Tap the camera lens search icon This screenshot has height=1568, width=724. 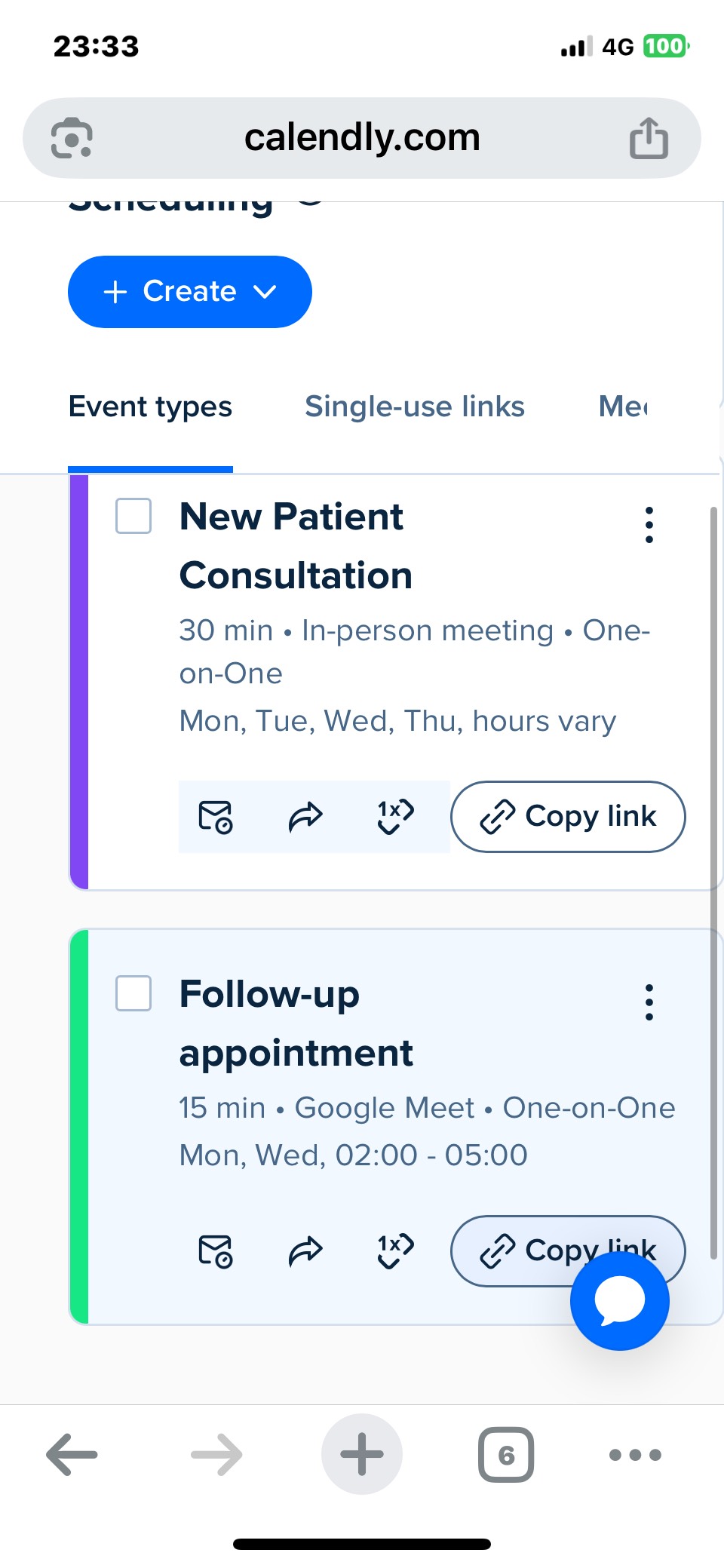72,138
